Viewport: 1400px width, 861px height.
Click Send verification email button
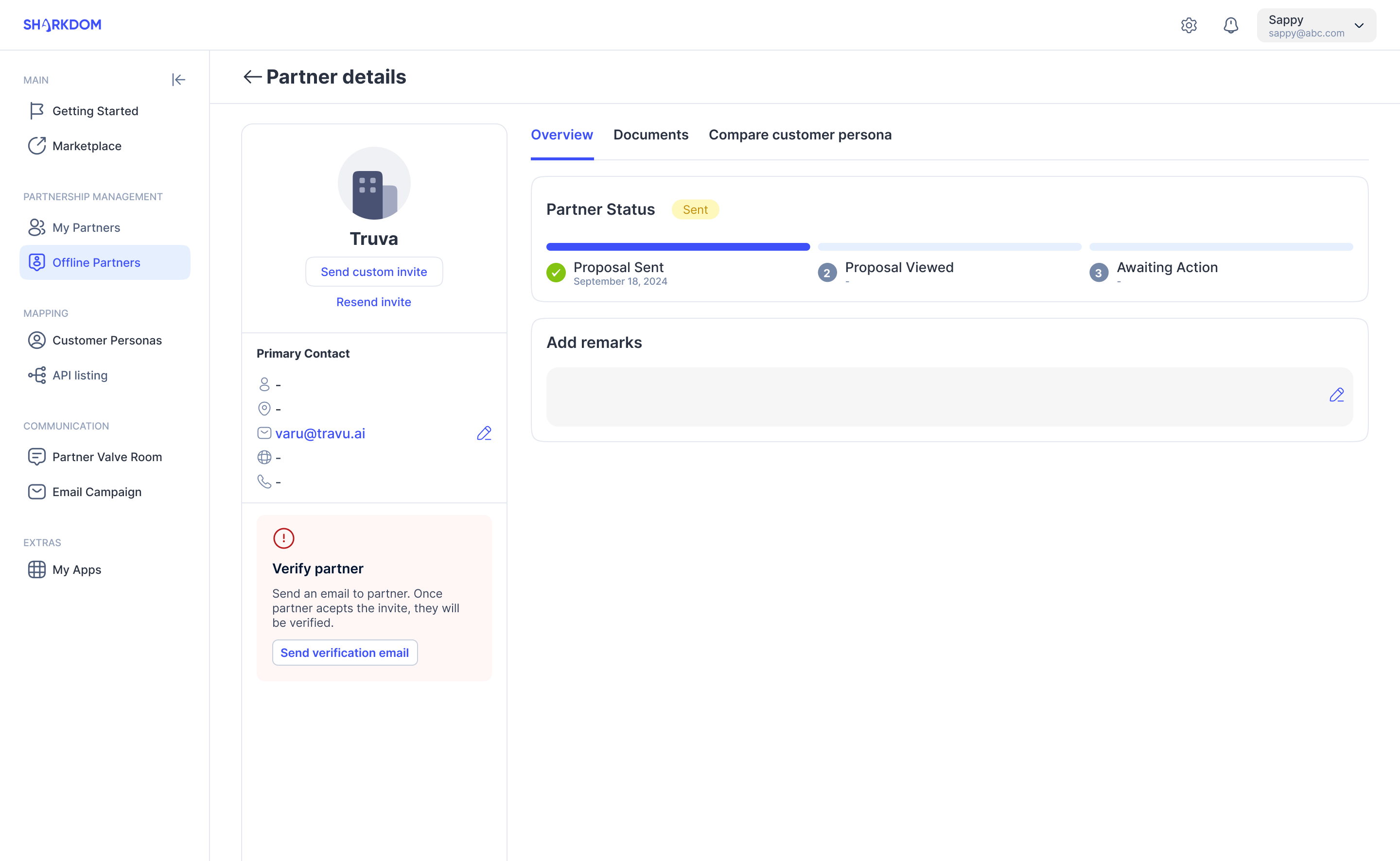(345, 653)
